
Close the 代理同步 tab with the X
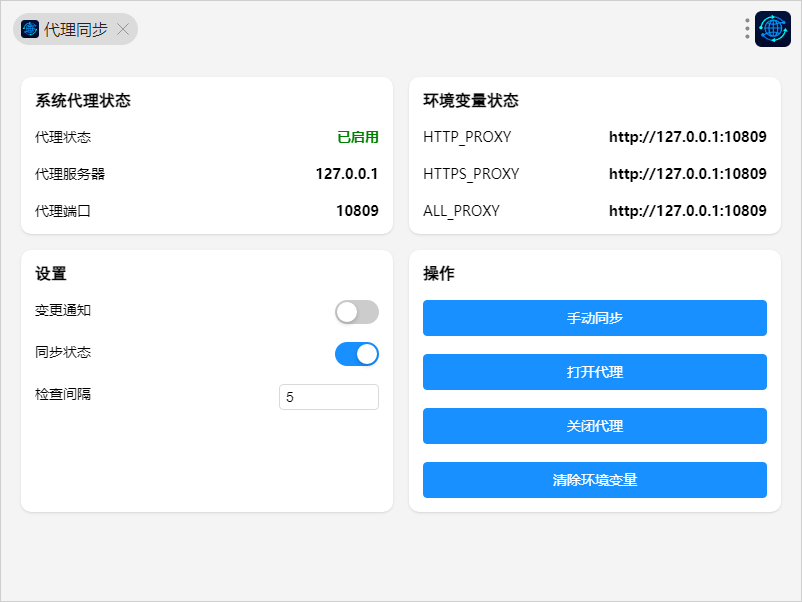pos(123,29)
